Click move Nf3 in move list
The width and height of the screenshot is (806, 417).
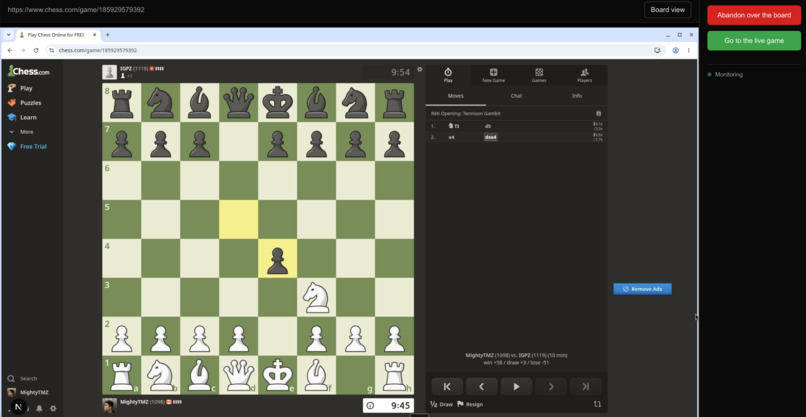pyautogui.click(x=454, y=125)
